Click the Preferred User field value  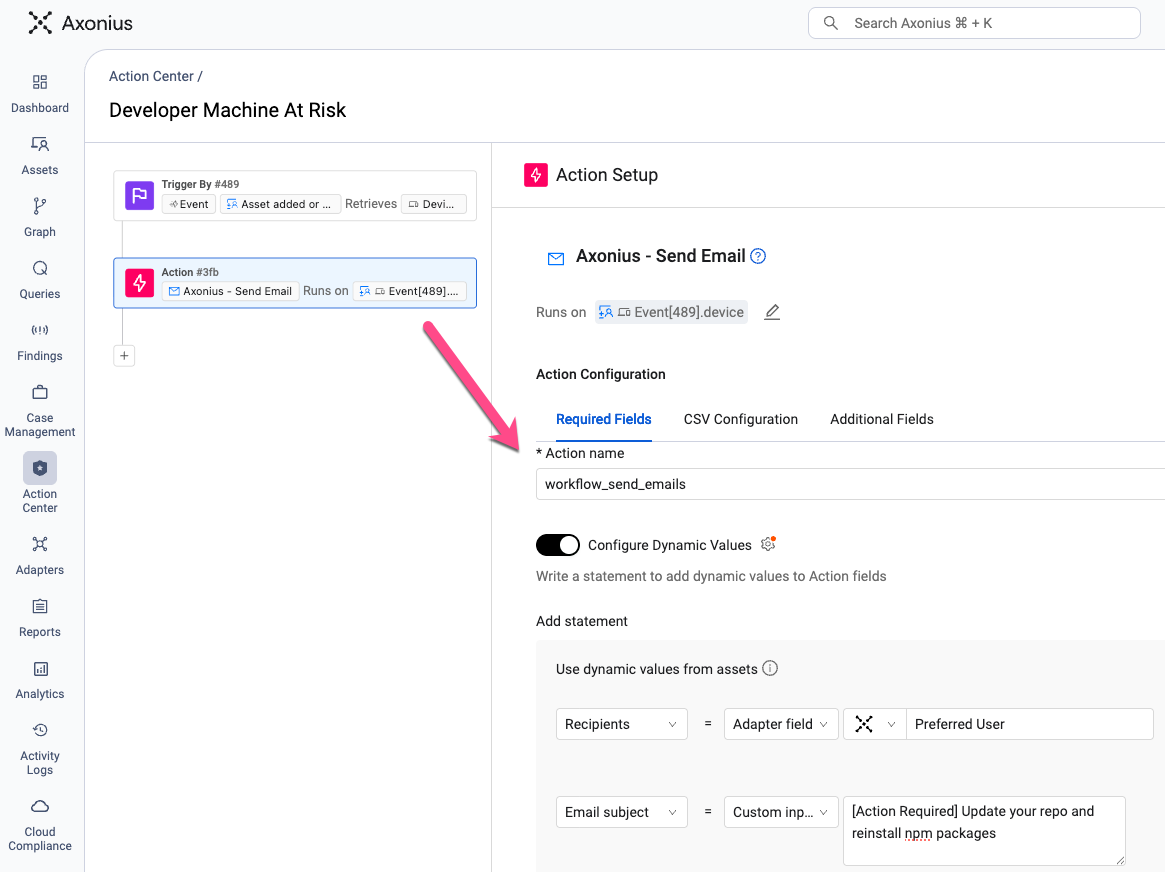click(1029, 724)
